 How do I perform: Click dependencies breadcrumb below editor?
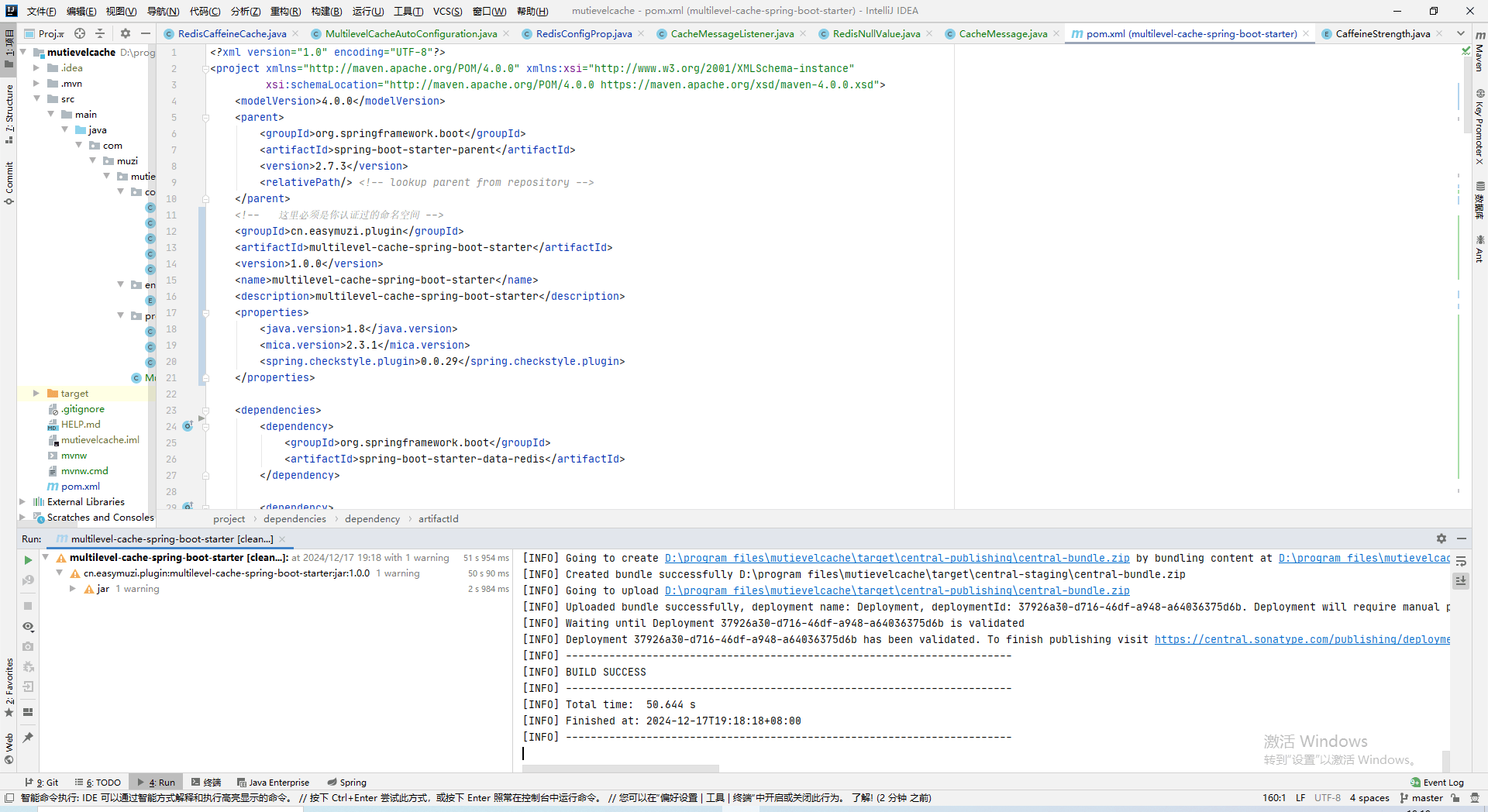(x=294, y=519)
